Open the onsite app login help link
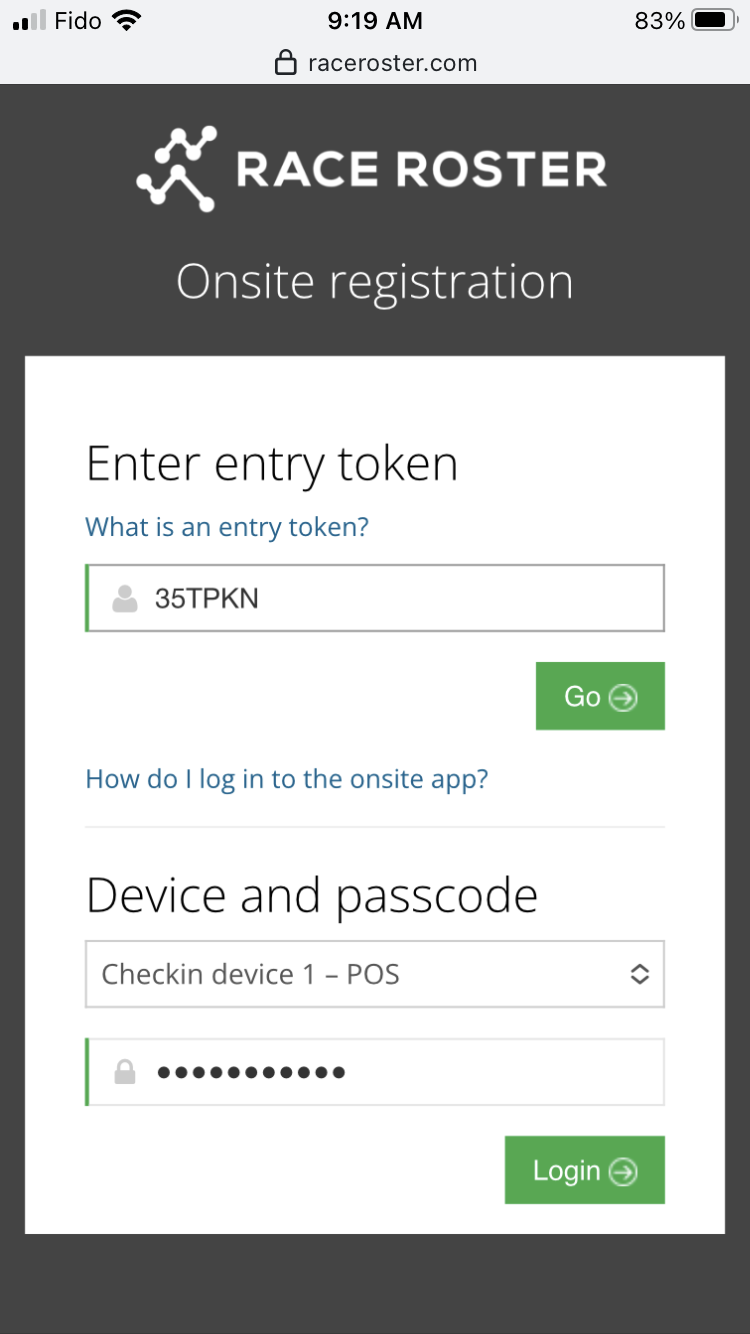Image resolution: width=750 pixels, height=1334 pixels. pyautogui.click(x=287, y=779)
